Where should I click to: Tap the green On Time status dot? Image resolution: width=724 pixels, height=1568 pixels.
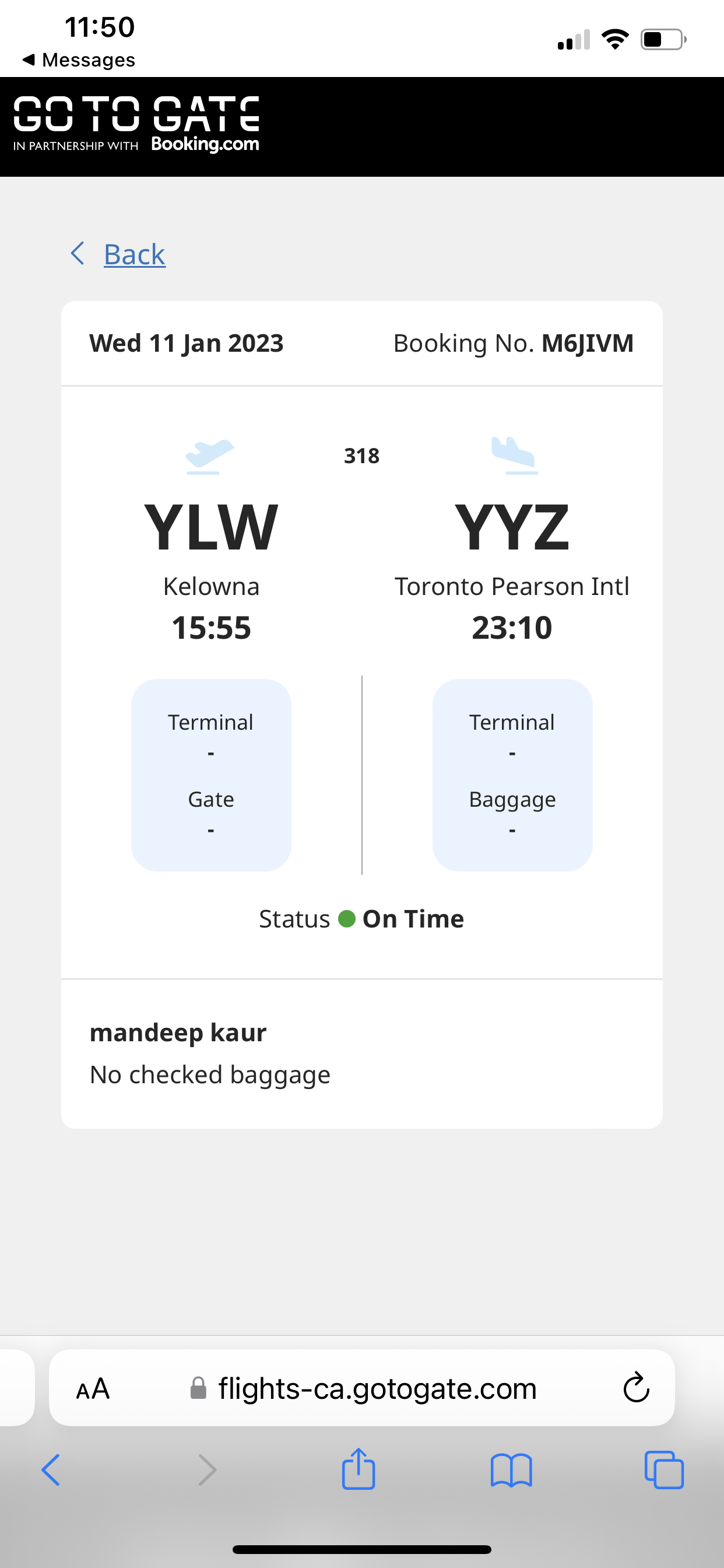click(347, 919)
